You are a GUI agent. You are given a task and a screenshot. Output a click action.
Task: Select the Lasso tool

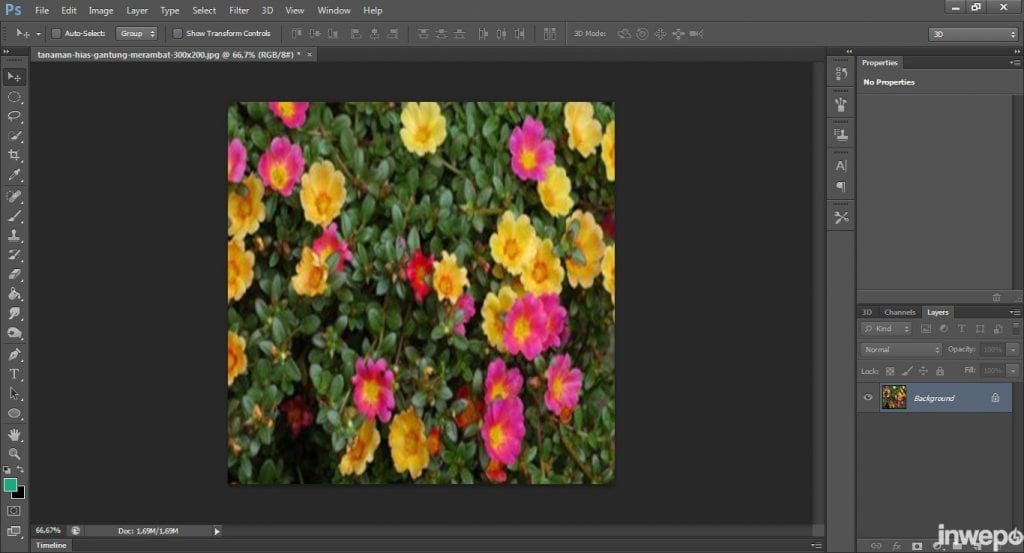14,116
